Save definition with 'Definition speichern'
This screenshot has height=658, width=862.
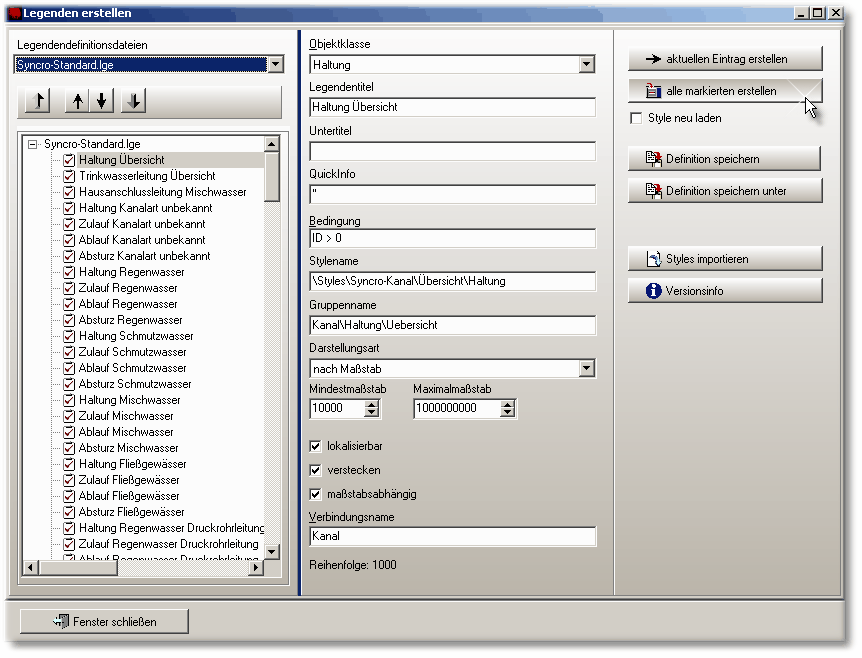(x=725, y=159)
